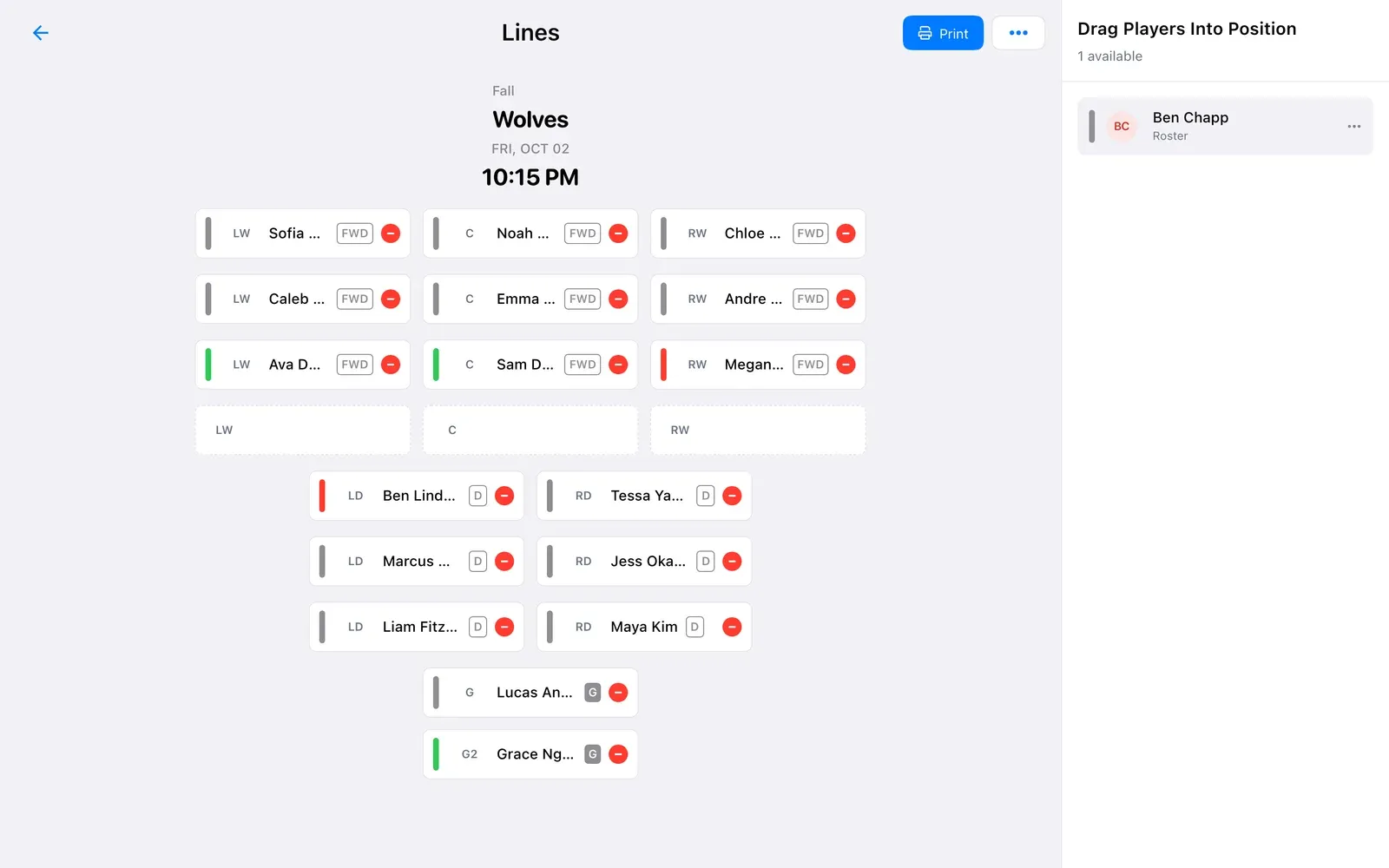Click the green status bar on Ava D's card

click(208, 365)
